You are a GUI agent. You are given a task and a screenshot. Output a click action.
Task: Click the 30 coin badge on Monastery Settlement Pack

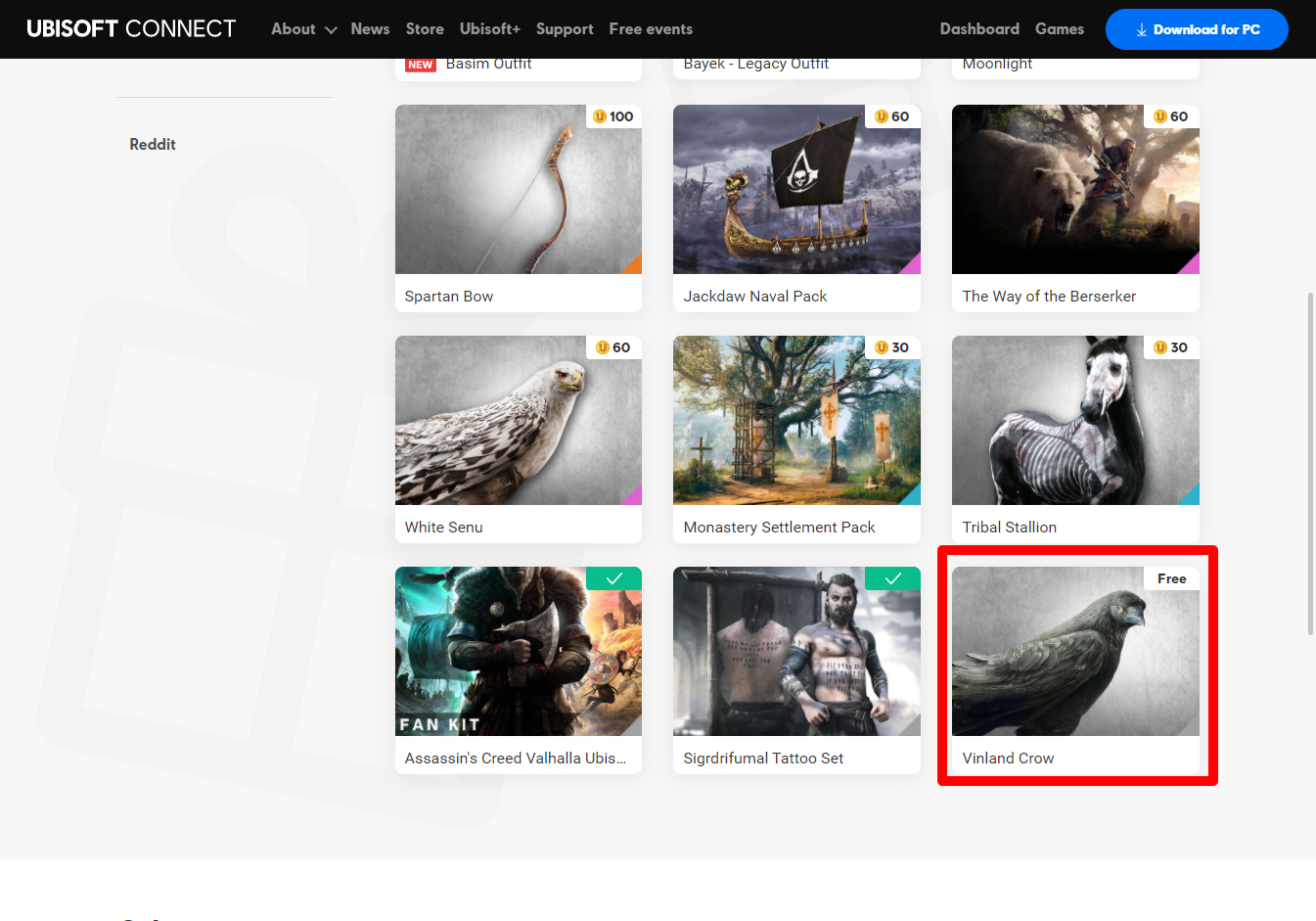[x=892, y=347]
